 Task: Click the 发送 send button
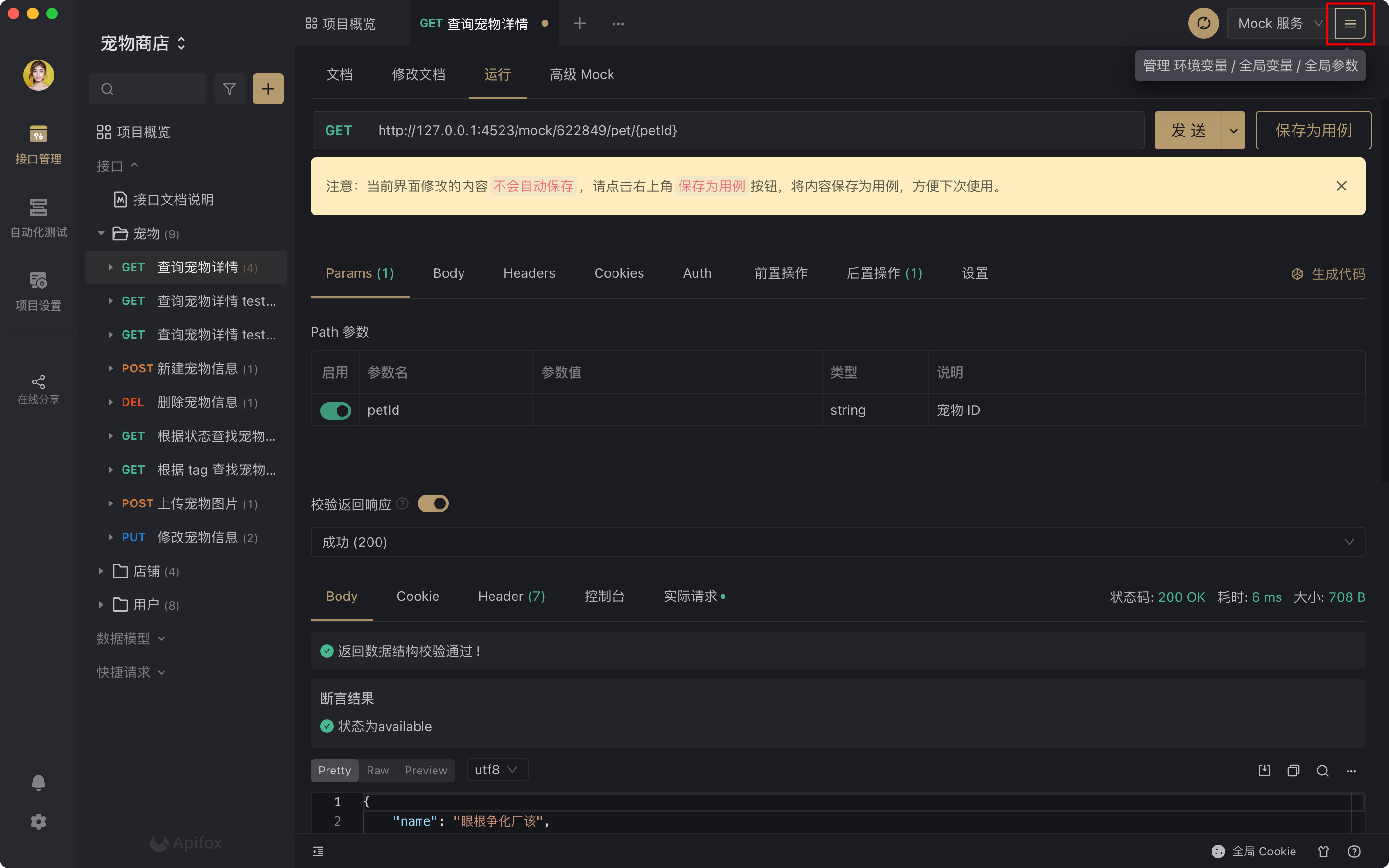pos(1187,130)
